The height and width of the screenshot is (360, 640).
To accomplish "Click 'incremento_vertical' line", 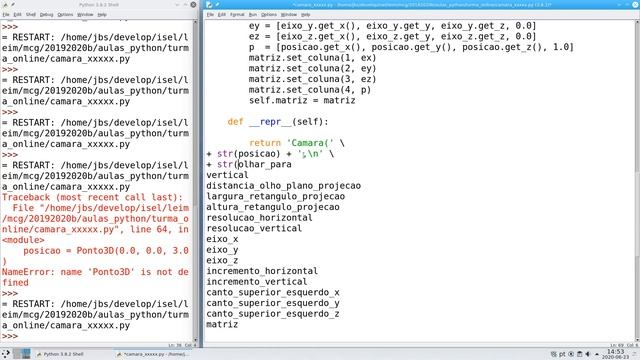I will point(256,282).
